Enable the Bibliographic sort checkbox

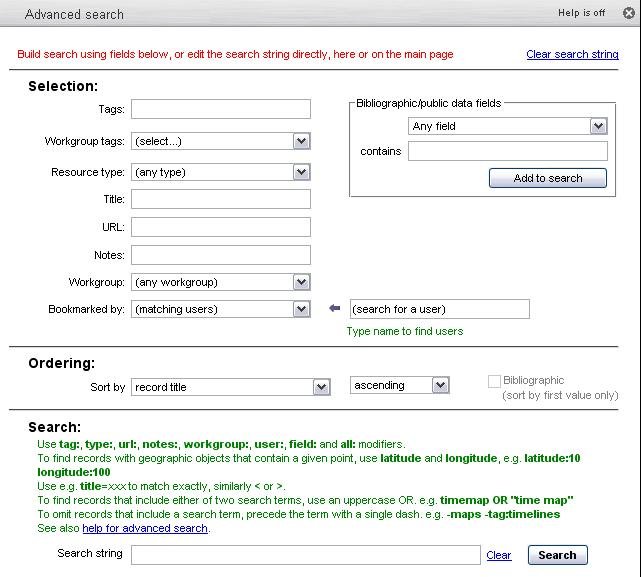(x=494, y=381)
